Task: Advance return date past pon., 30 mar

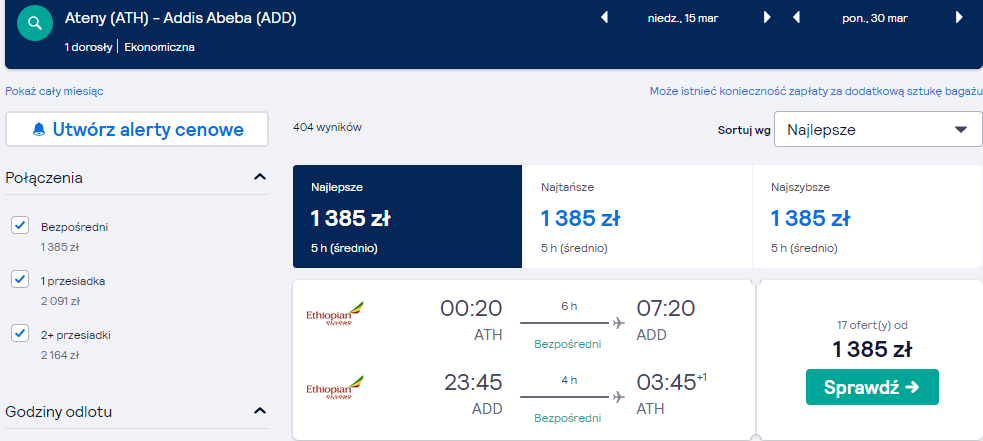Action: coord(959,18)
